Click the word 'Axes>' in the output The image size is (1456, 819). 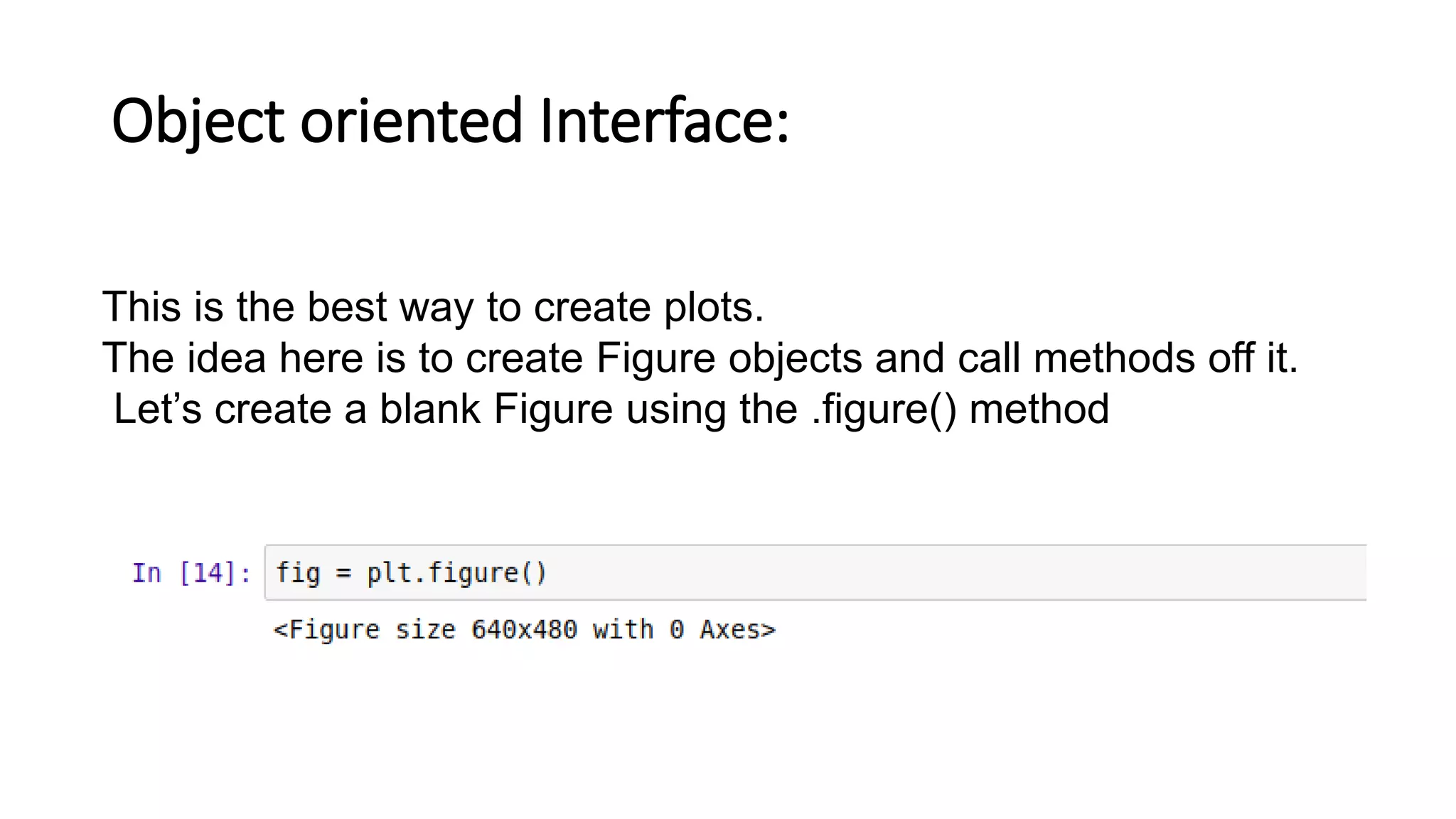click(737, 630)
